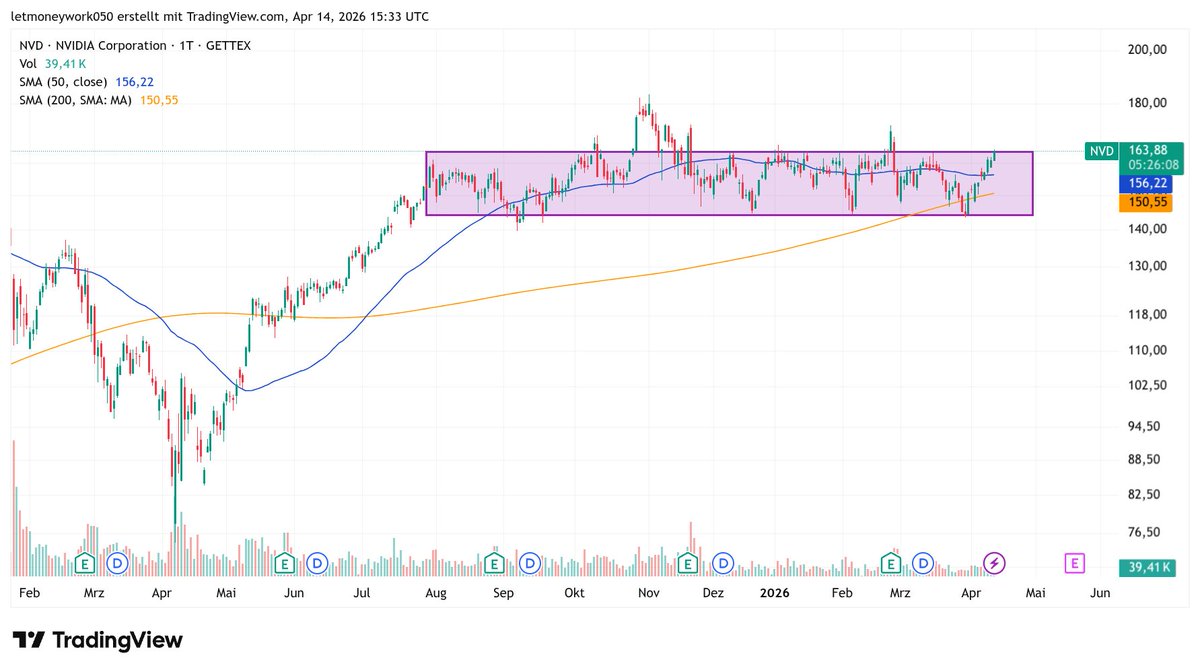This screenshot has width=1200, height=672.
Task: Click the bold 2026 year label
Action: (776, 593)
